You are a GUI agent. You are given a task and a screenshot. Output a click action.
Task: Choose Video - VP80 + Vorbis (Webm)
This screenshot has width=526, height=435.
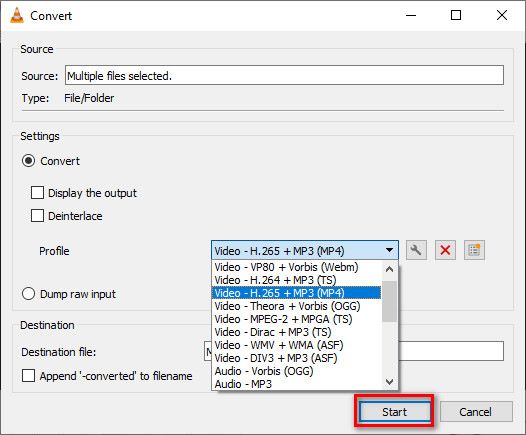point(297,267)
